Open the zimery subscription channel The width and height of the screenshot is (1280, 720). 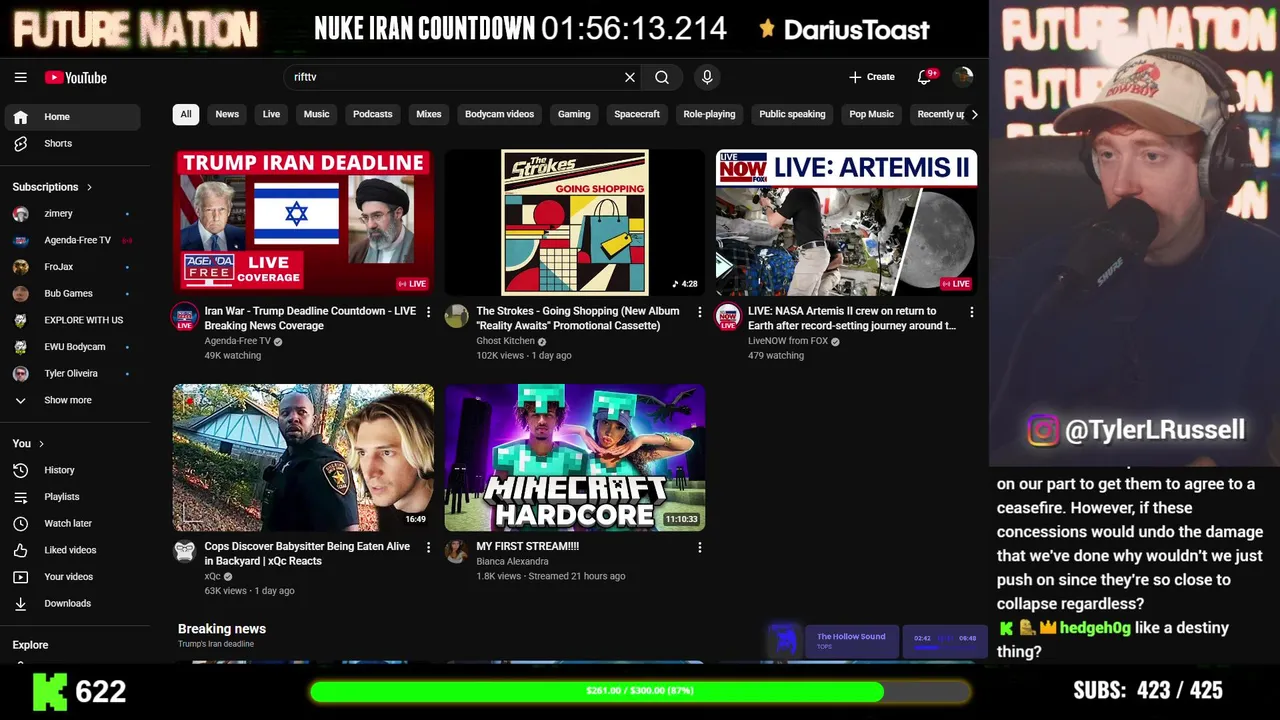pos(72,213)
